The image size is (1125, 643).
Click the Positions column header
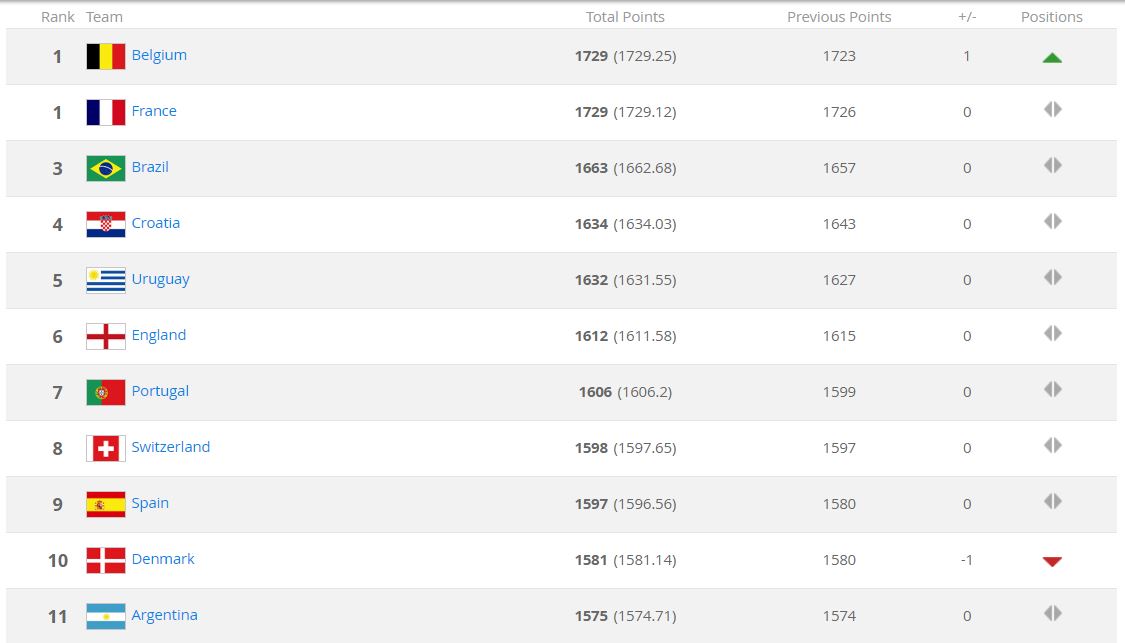(x=1051, y=17)
